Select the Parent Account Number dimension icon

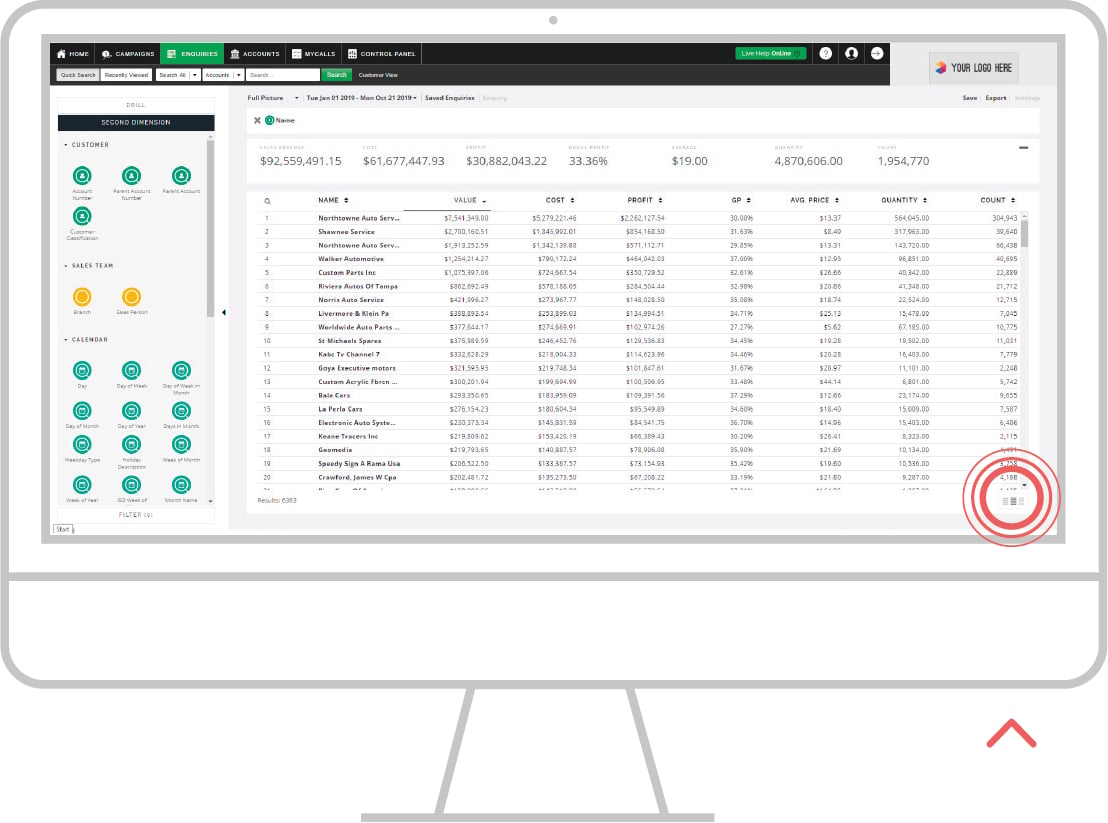pos(131,175)
